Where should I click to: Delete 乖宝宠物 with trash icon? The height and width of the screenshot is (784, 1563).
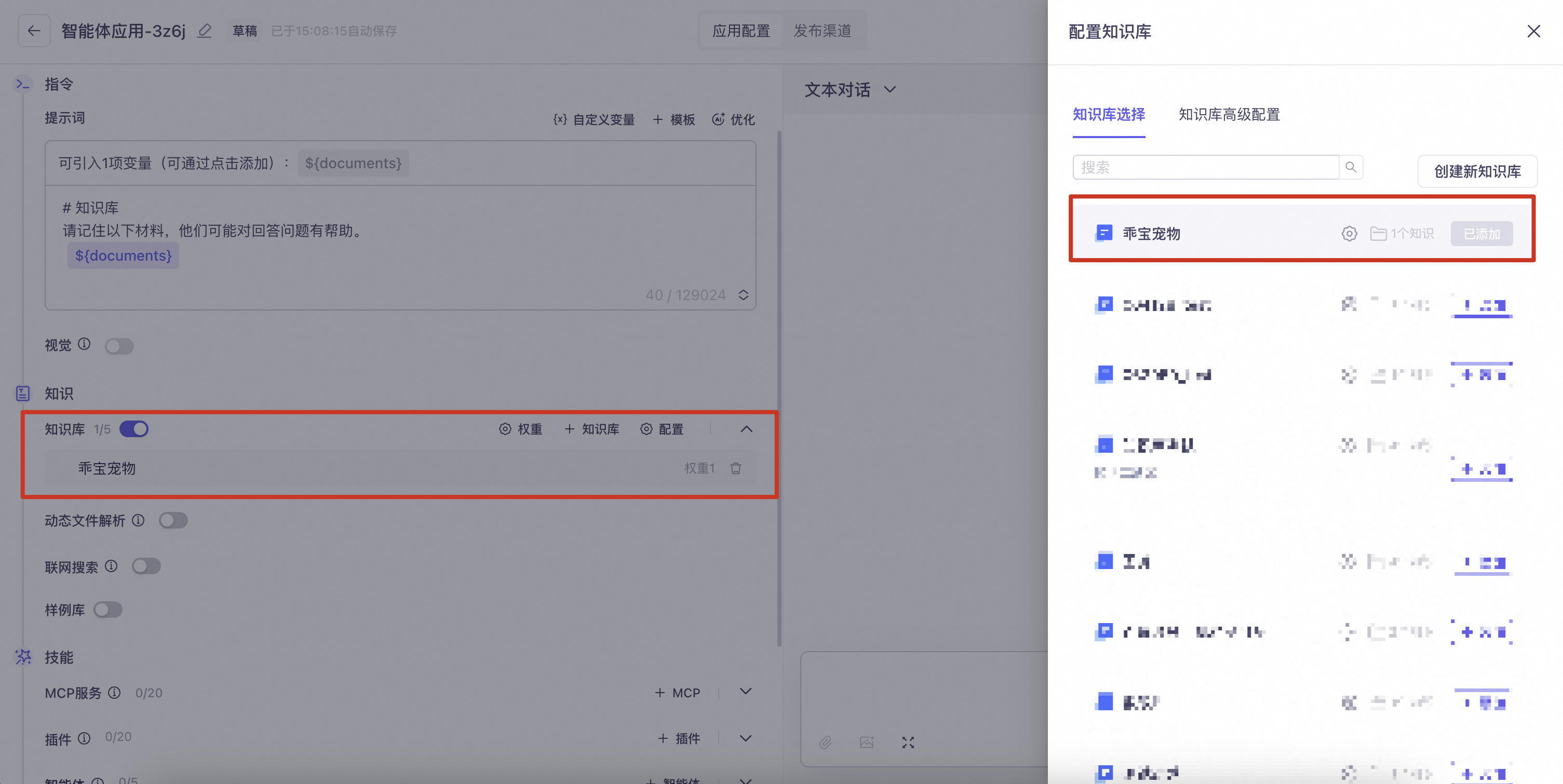(x=735, y=468)
